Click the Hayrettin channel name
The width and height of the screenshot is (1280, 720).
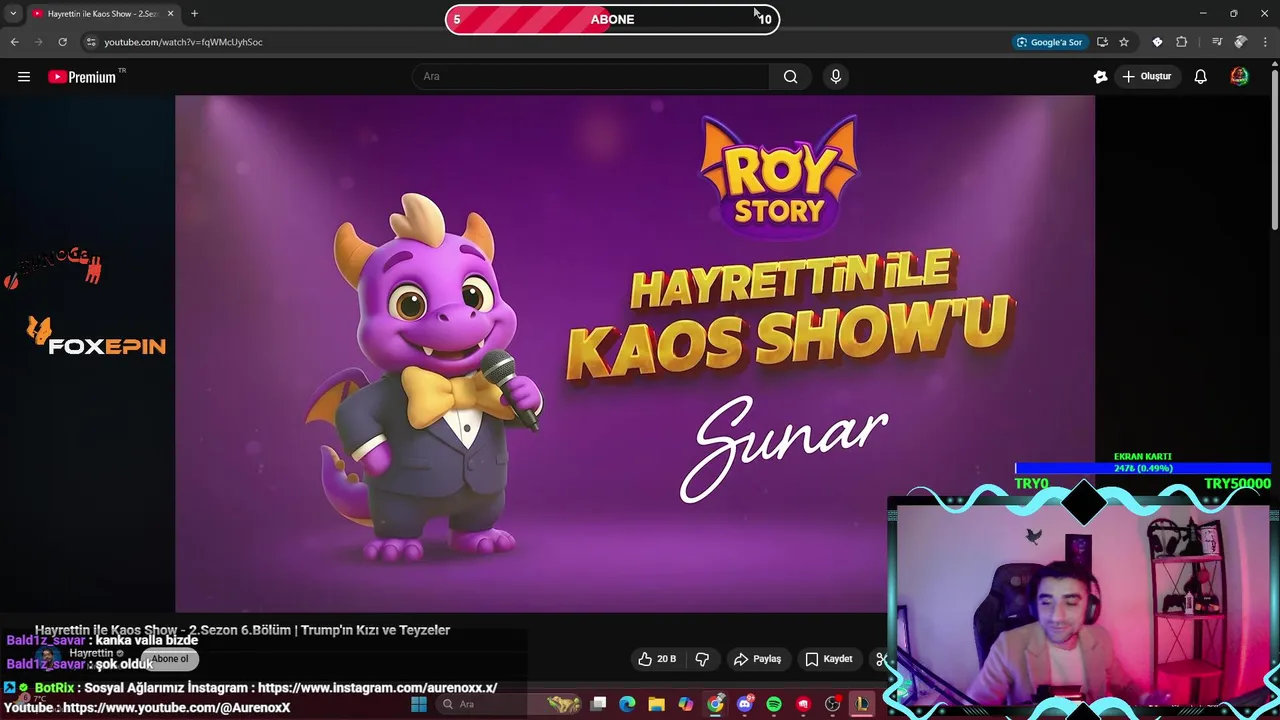point(90,653)
